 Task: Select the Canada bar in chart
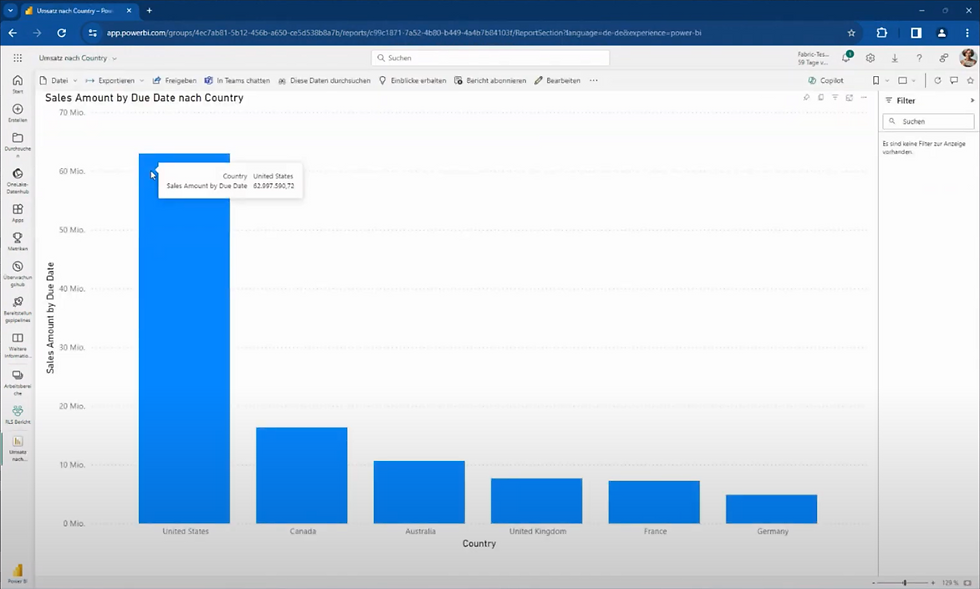pyautogui.click(x=302, y=475)
